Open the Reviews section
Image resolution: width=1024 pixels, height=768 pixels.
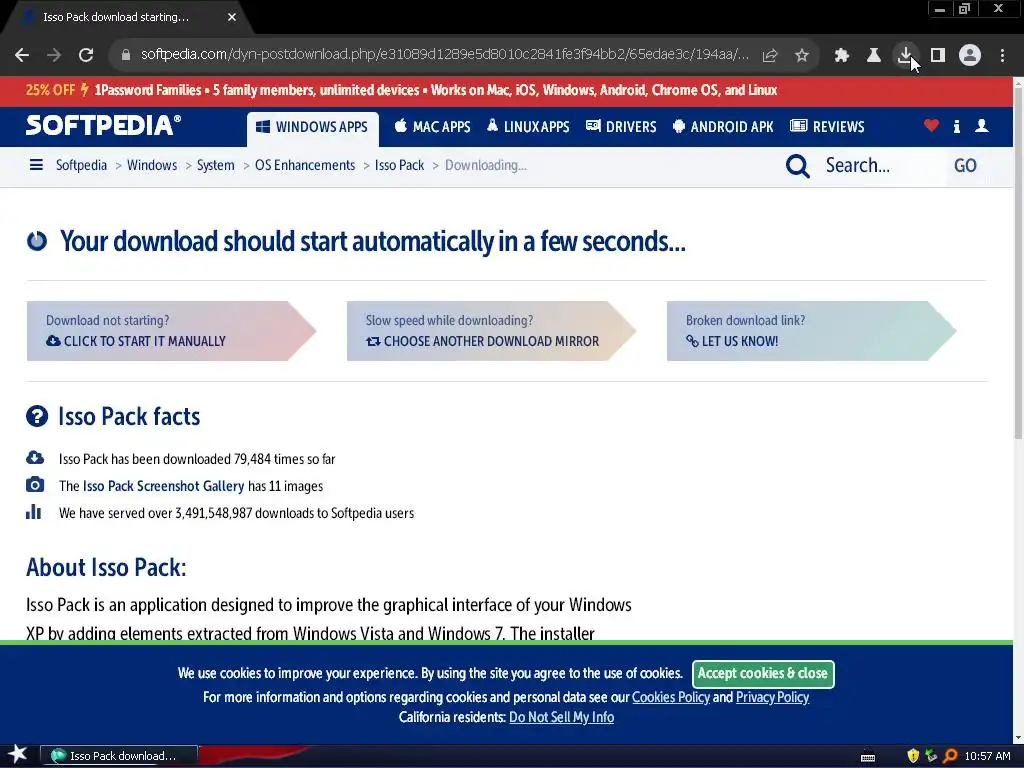pos(827,127)
